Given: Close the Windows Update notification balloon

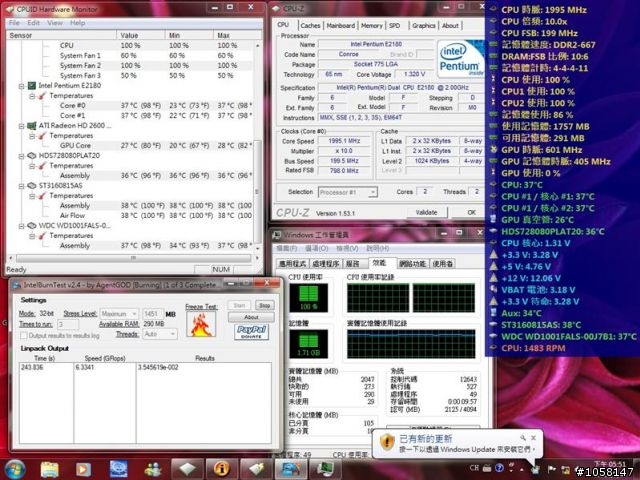Looking at the screenshot, I should (x=533, y=438).
